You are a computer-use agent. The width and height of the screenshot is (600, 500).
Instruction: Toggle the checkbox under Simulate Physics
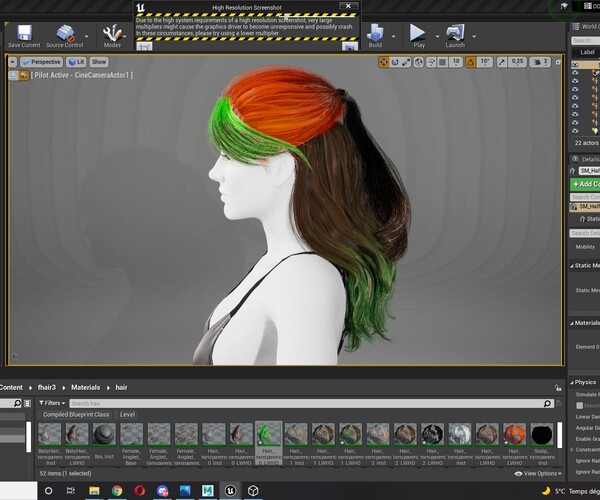[x=580, y=405]
